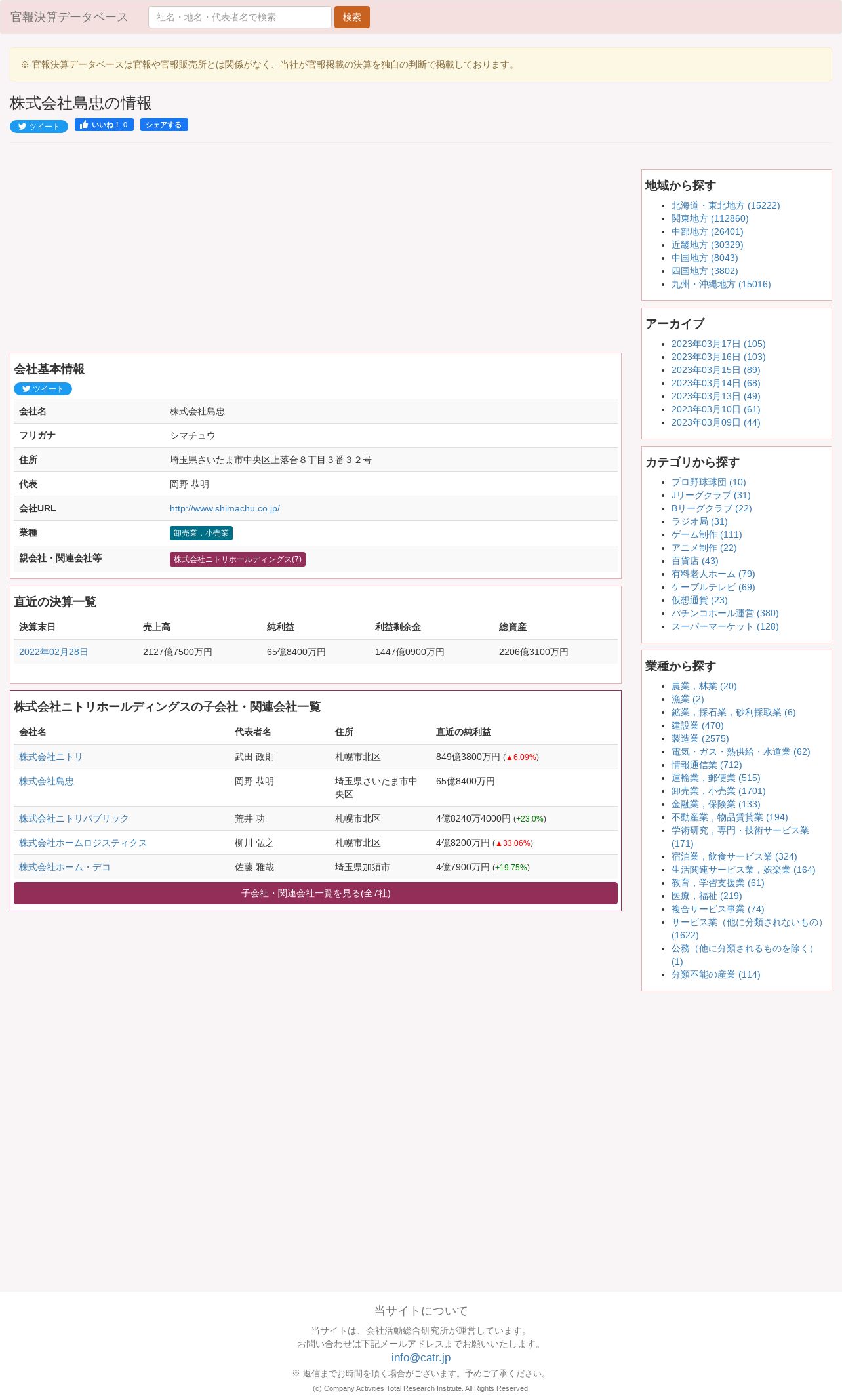Open archive 2023年03月09日 (44)
Viewport: 842px width, 1400px height.
click(x=716, y=422)
